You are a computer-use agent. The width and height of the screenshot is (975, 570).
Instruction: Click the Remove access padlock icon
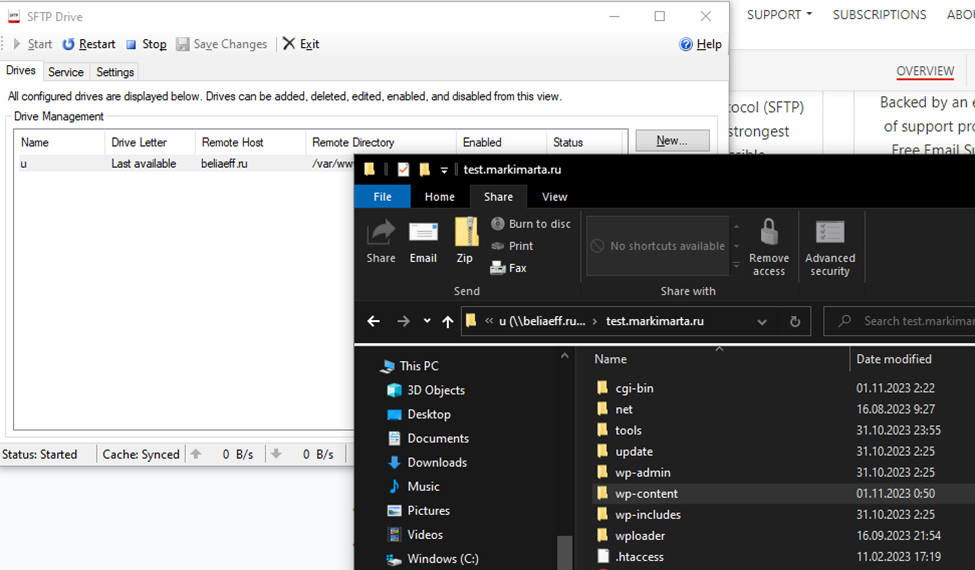(769, 232)
